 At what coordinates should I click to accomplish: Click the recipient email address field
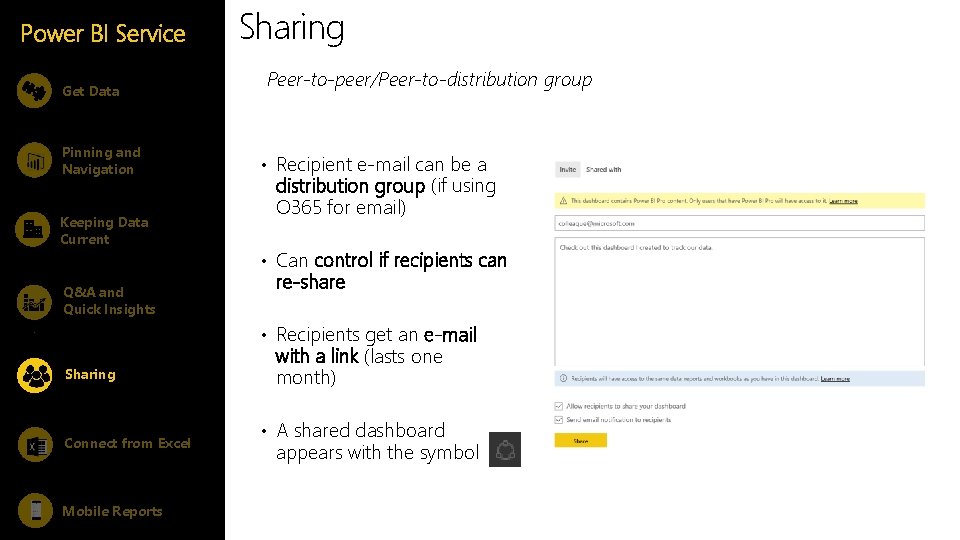739,223
